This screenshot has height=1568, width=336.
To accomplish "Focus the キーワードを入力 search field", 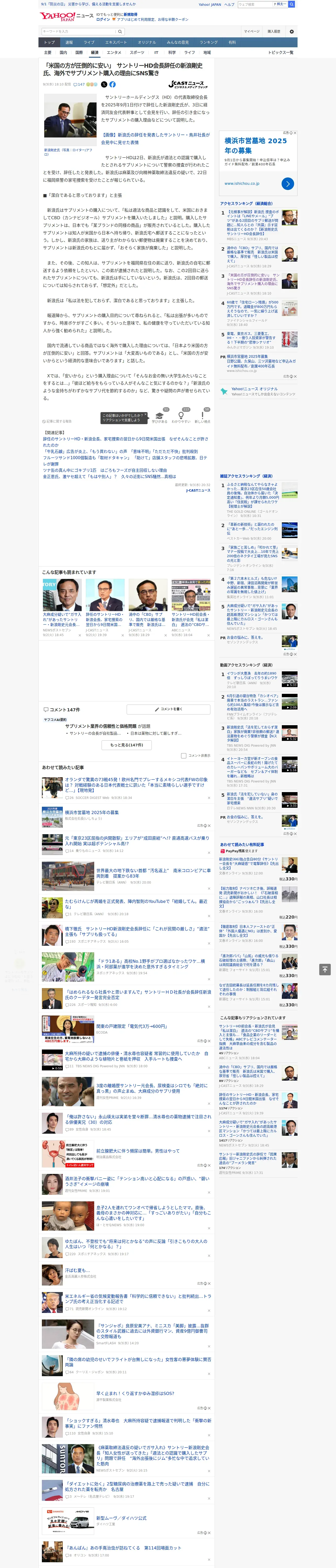I will (x=79, y=32).
